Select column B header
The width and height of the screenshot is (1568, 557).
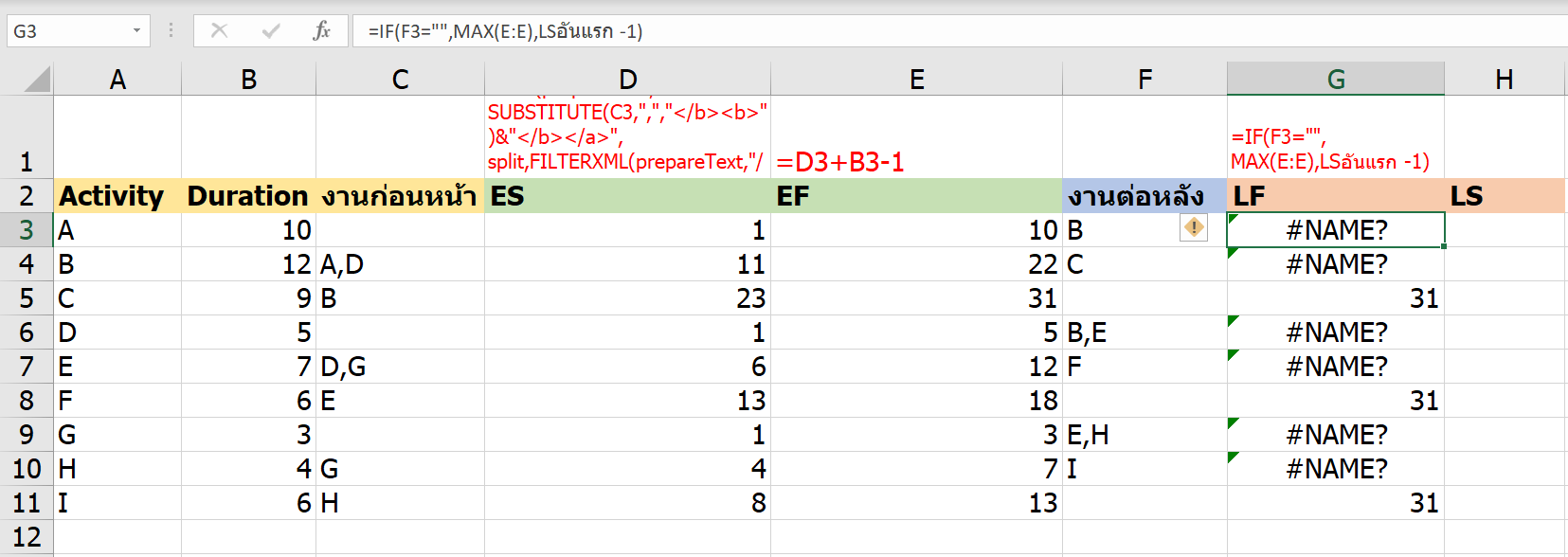[248, 80]
